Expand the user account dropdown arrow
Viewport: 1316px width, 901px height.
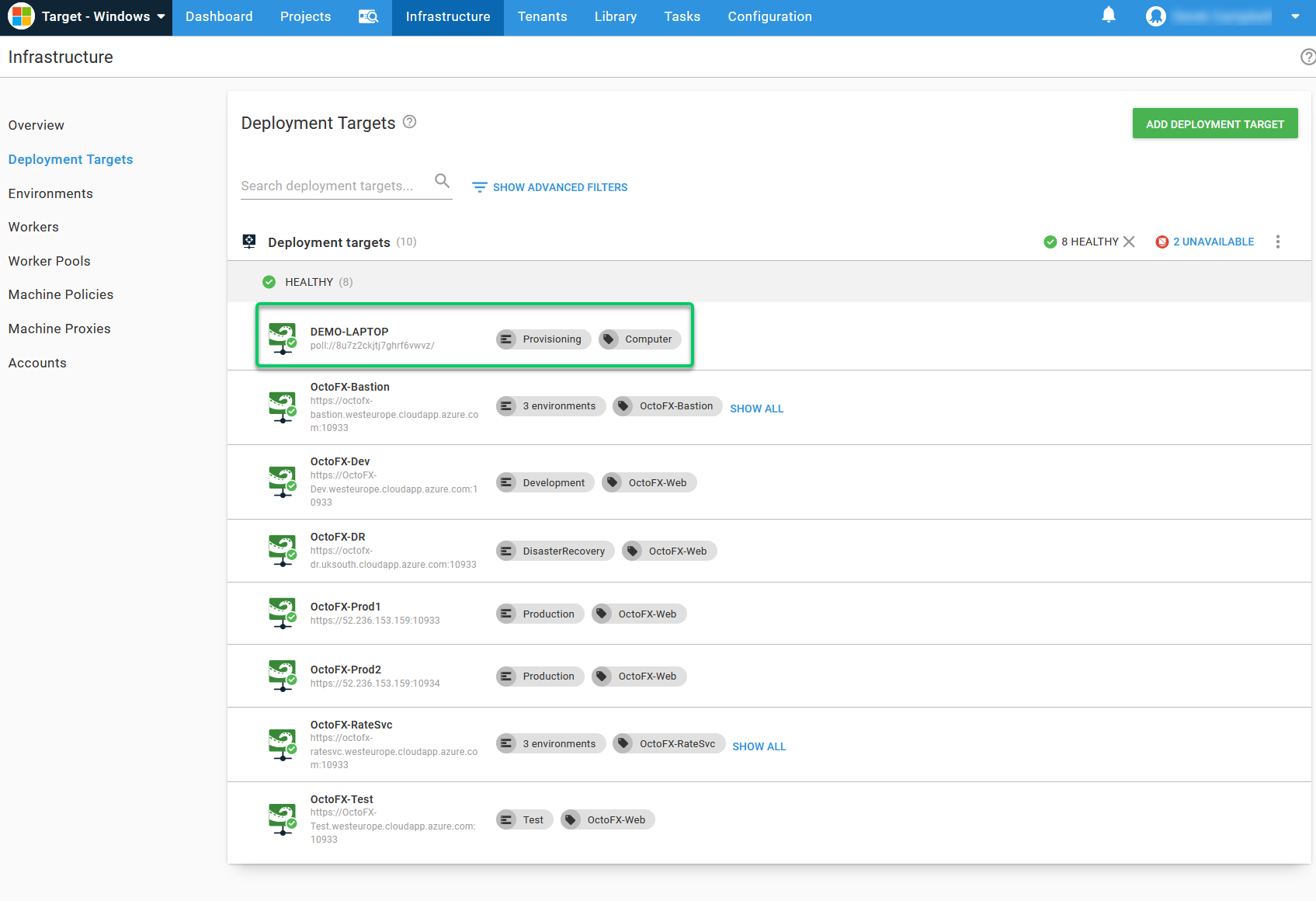[x=1295, y=16]
